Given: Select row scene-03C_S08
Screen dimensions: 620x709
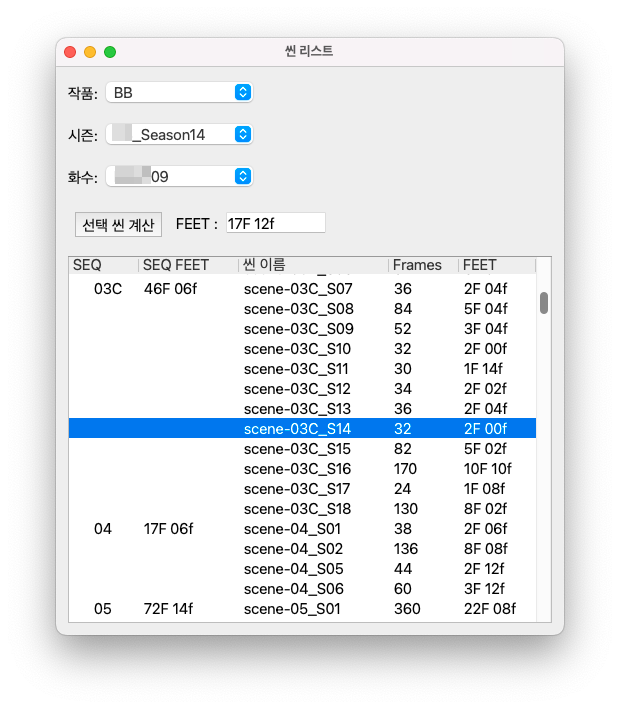Looking at the screenshot, I should 302,309.
